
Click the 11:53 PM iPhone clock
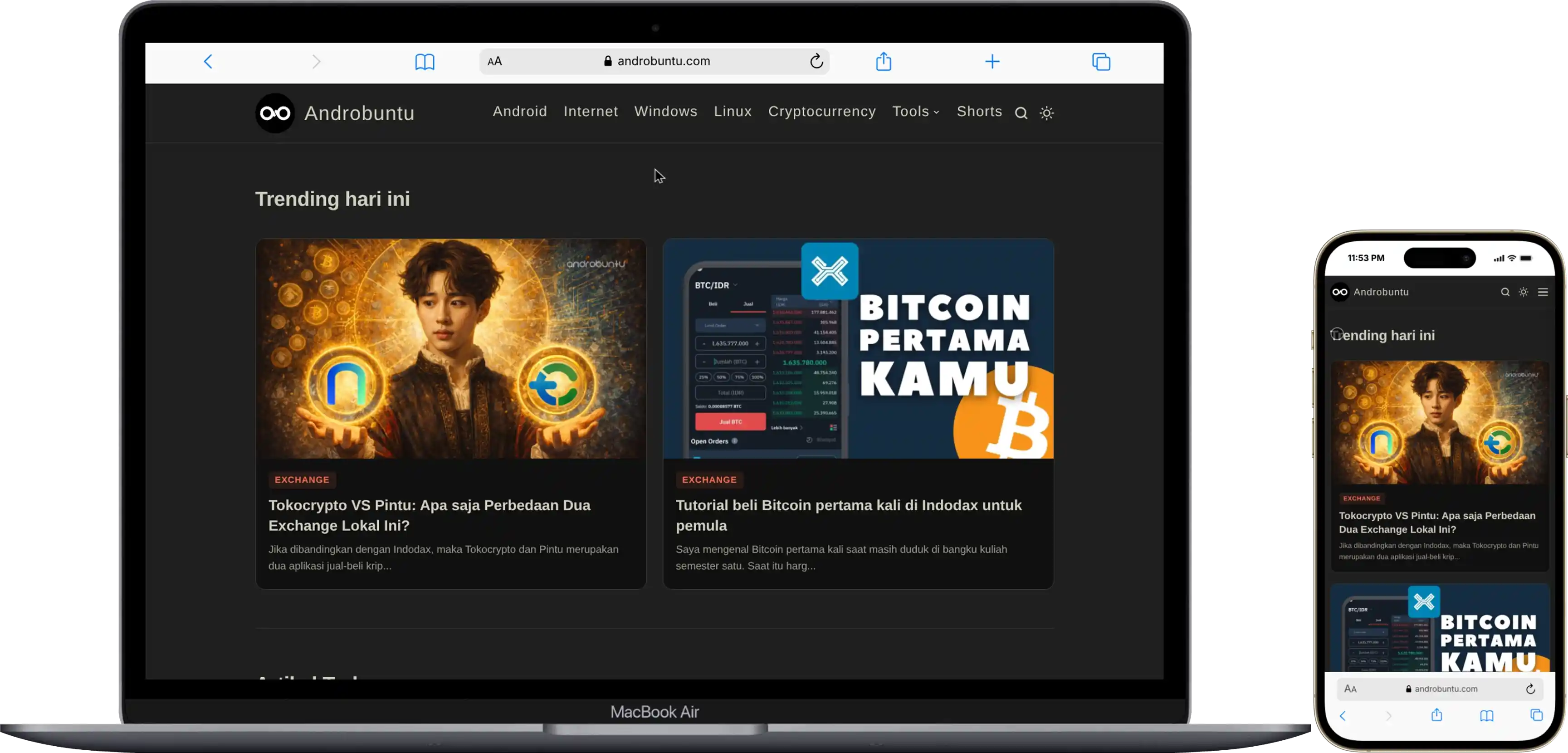coord(1366,258)
